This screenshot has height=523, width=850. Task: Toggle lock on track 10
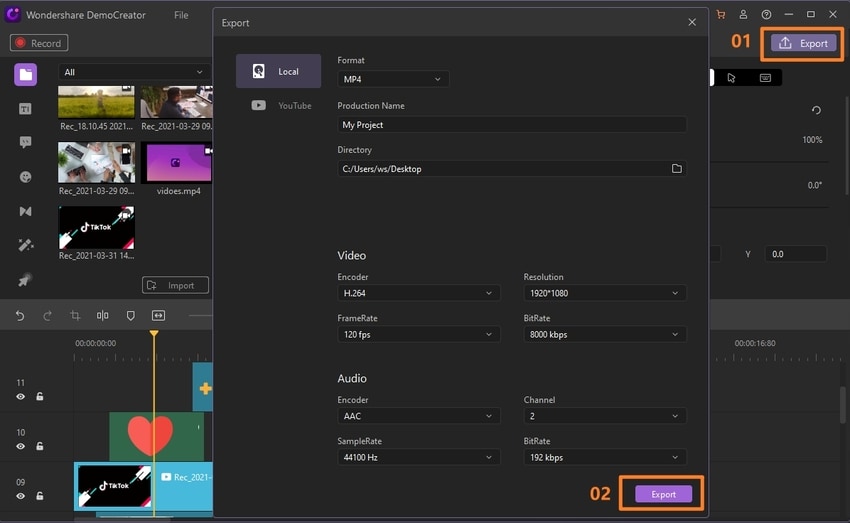point(40,446)
